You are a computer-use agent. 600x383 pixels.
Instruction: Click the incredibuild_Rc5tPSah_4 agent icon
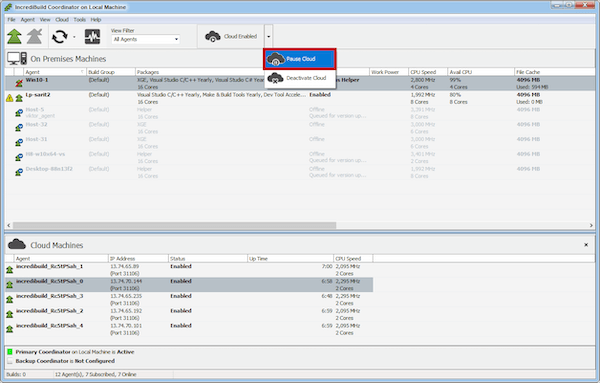10,329
